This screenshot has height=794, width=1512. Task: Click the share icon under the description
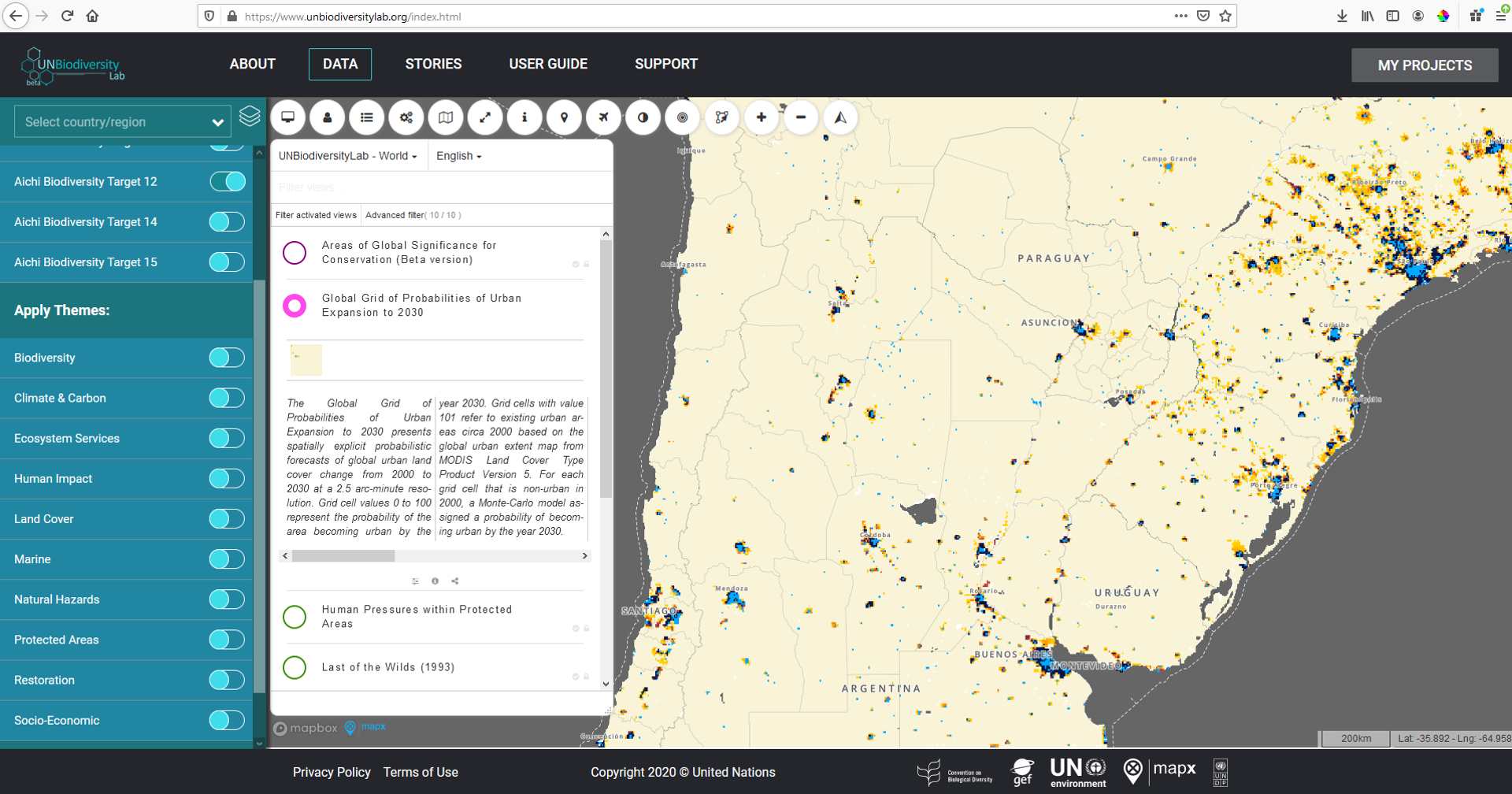(x=454, y=581)
